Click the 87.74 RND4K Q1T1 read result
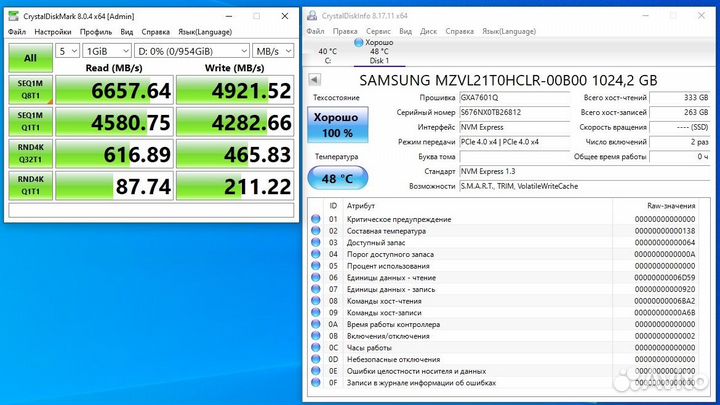Image resolution: width=720 pixels, height=405 pixels. pyautogui.click(x=114, y=186)
